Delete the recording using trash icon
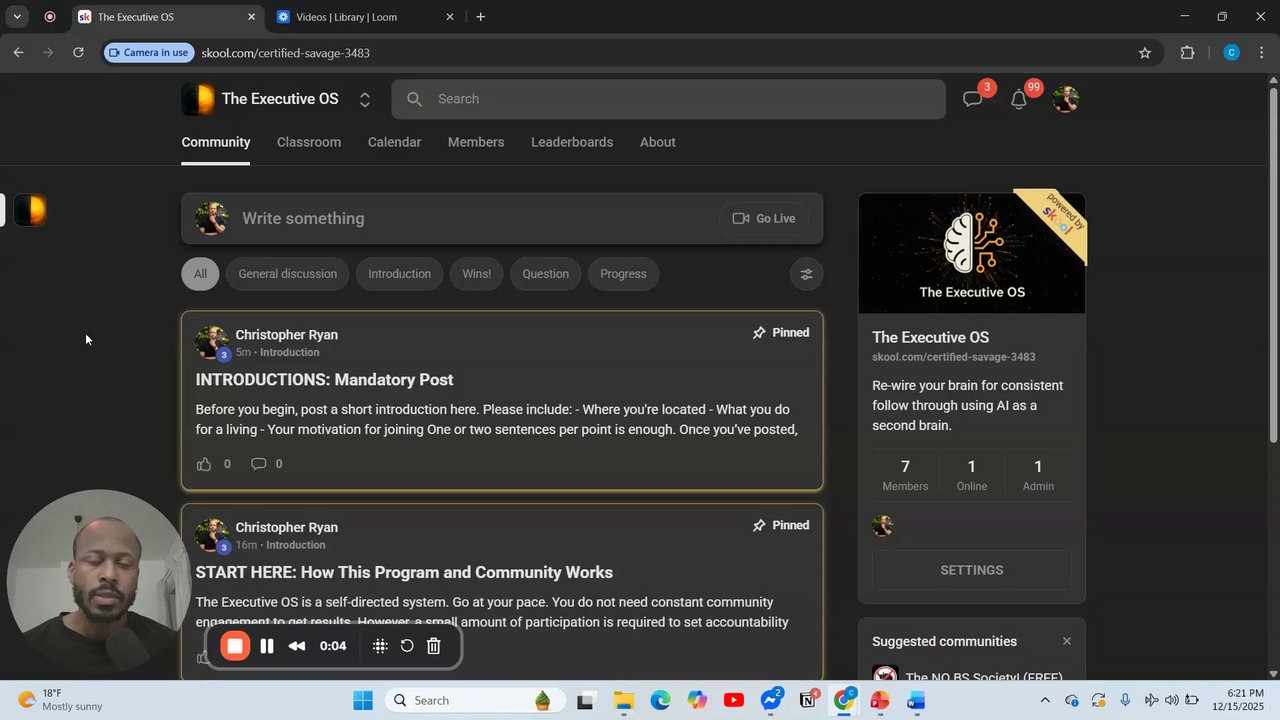The height and width of the screenshot is (720, 1280). tap(433, 646)
